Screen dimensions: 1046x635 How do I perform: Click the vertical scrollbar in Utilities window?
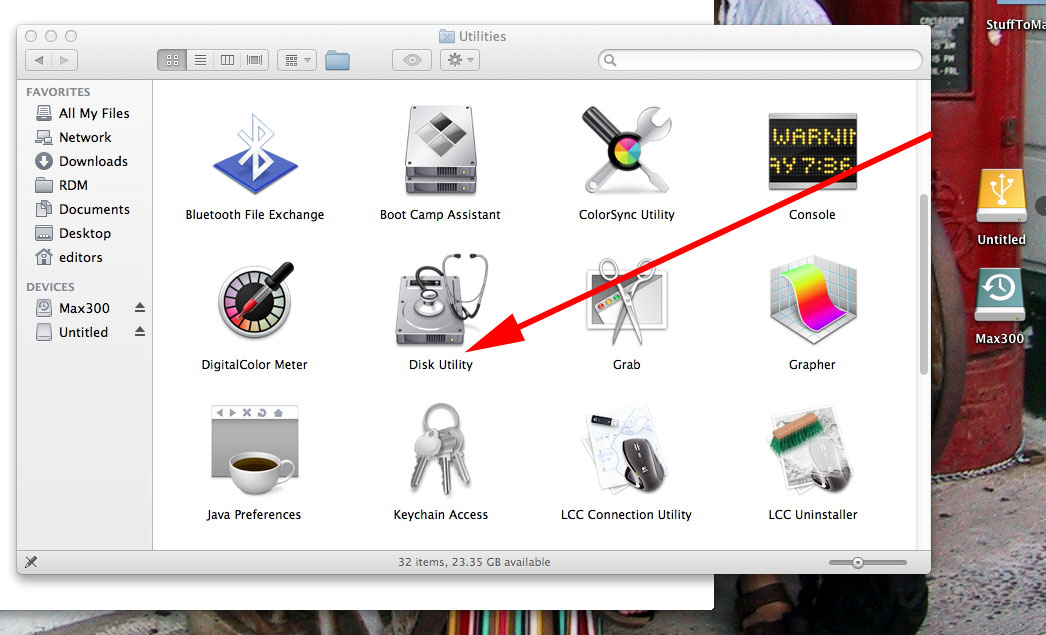[924, 284]
